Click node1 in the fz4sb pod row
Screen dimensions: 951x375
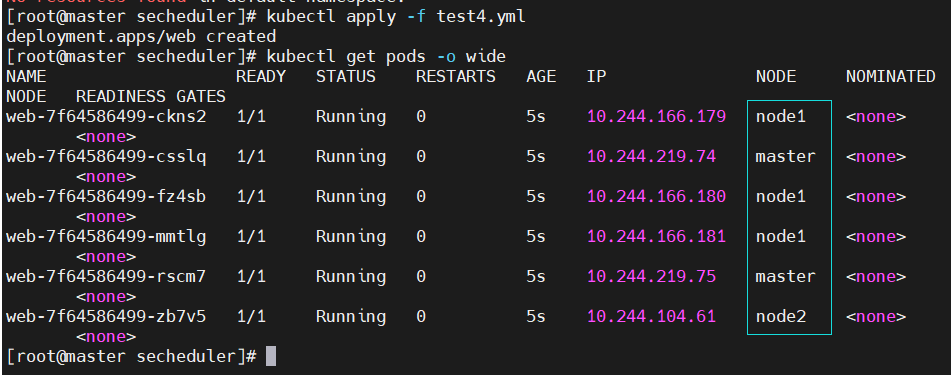pyautogui.click(x=781, y=197)
